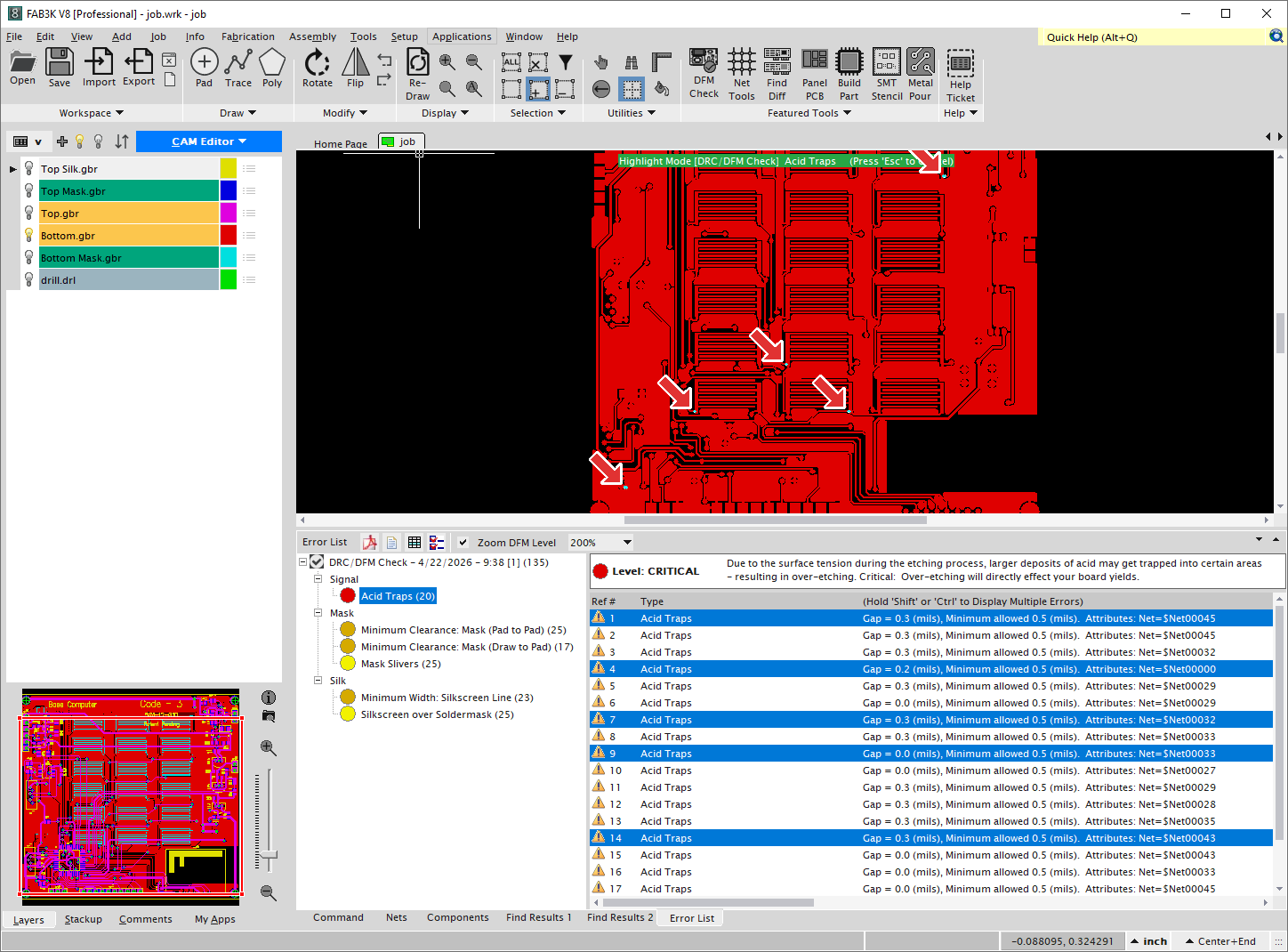Toggle visibility of Bottom.gbr layer

pyautogui.click(x=29, y=236)
